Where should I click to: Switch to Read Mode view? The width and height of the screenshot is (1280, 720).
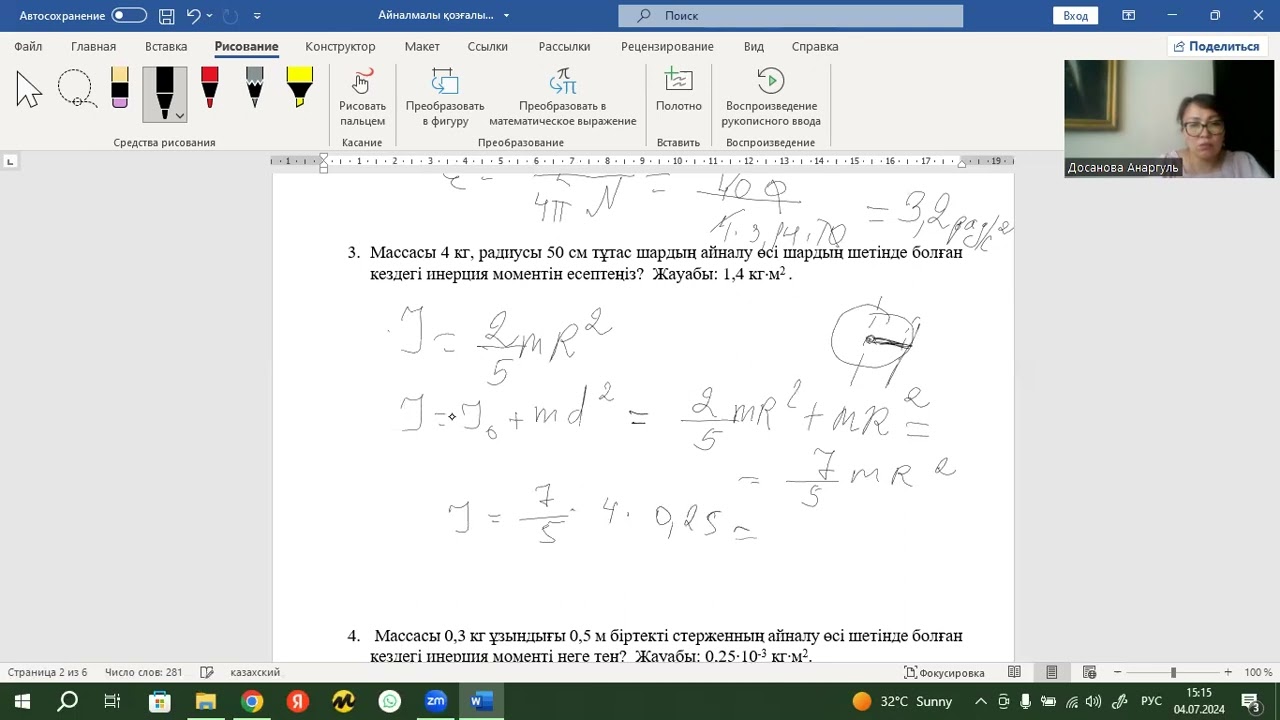point(1014,673)
